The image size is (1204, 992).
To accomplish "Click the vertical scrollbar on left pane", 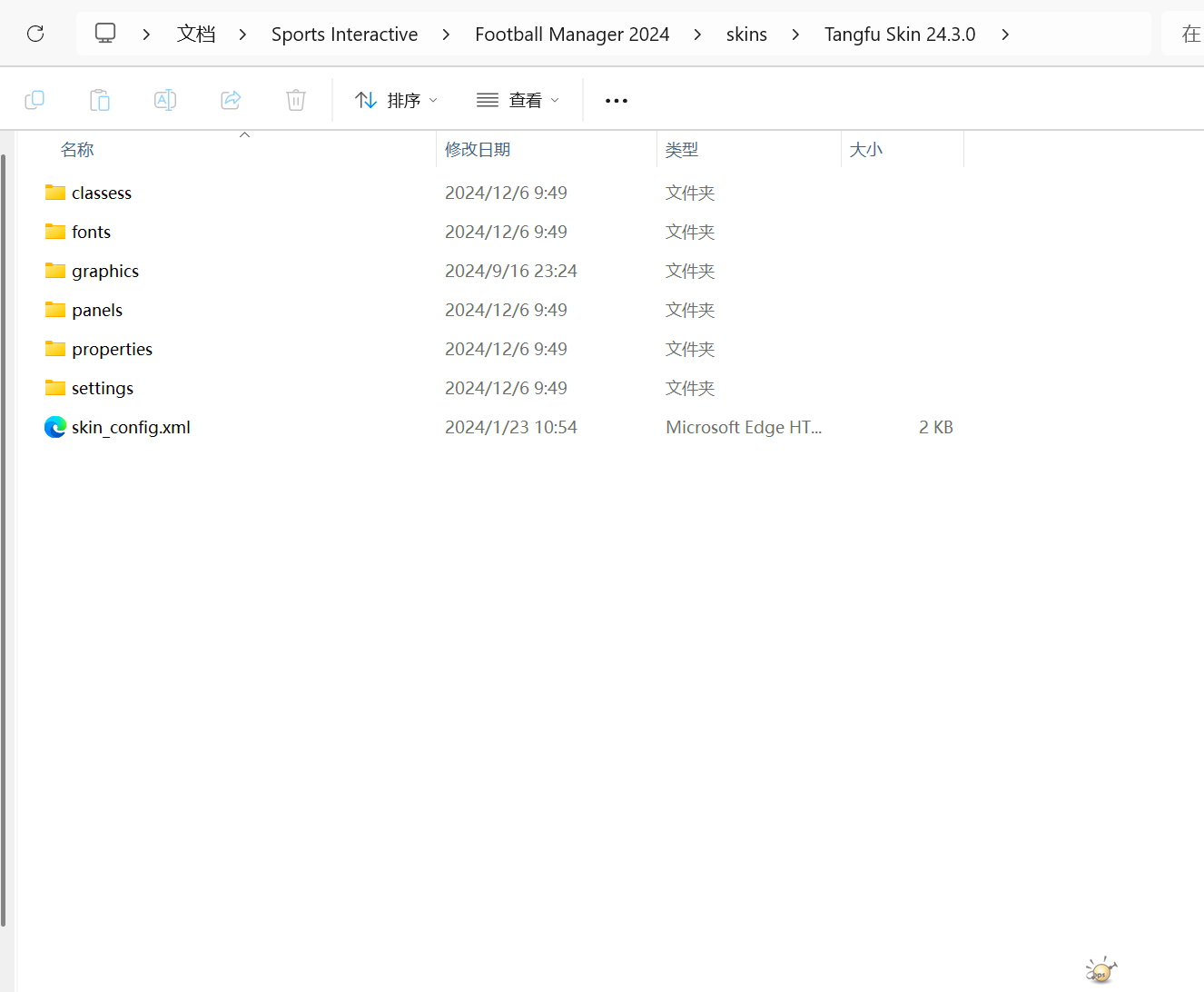I will pyautogui.click(x=4, y=541).
